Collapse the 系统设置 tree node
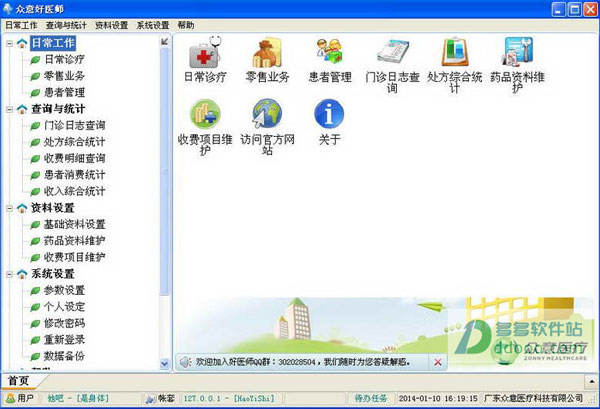The width and height of the screenshot is (600, 409). pyautogui.click(x=10, y=274)
